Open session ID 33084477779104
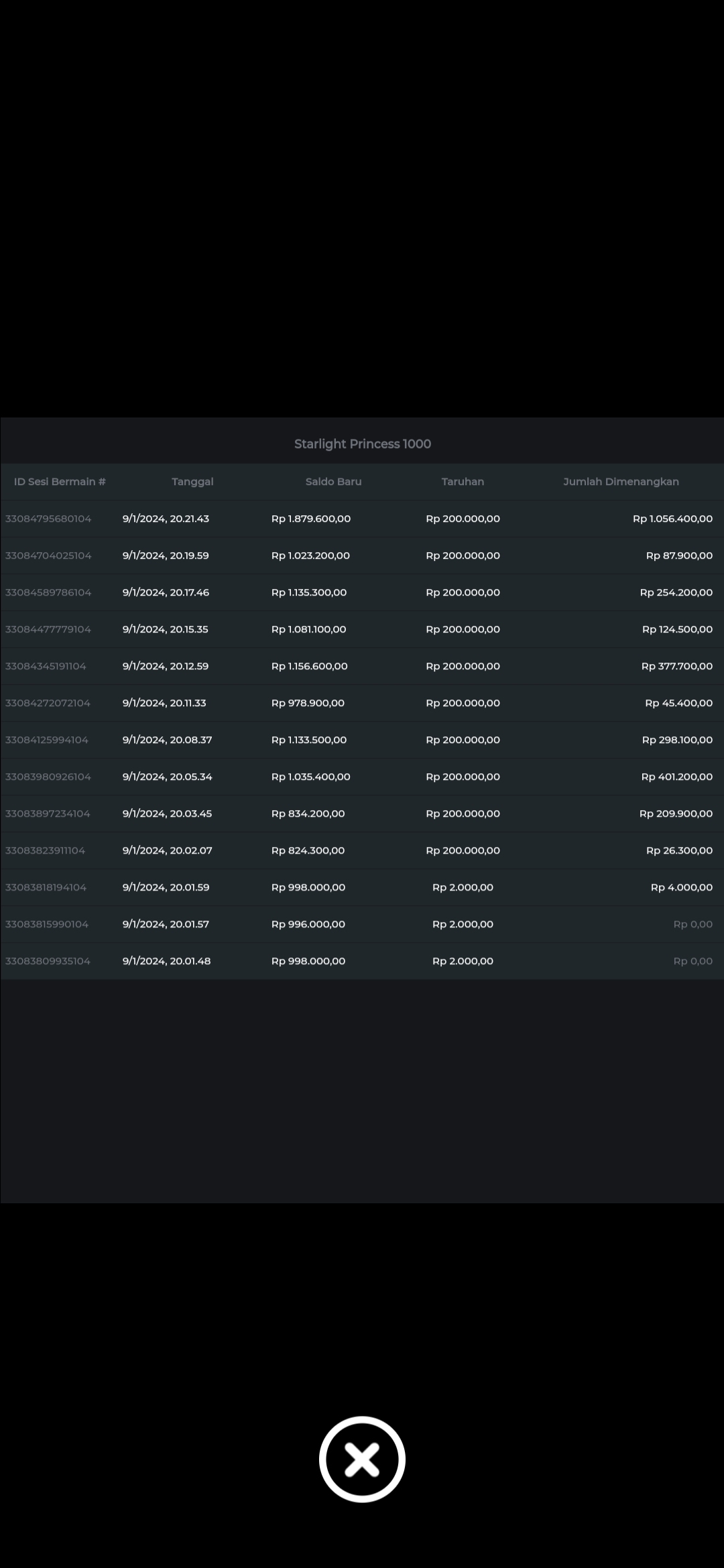The height and width of the screenshot is (1568, 724). click(x=48, y=629)
